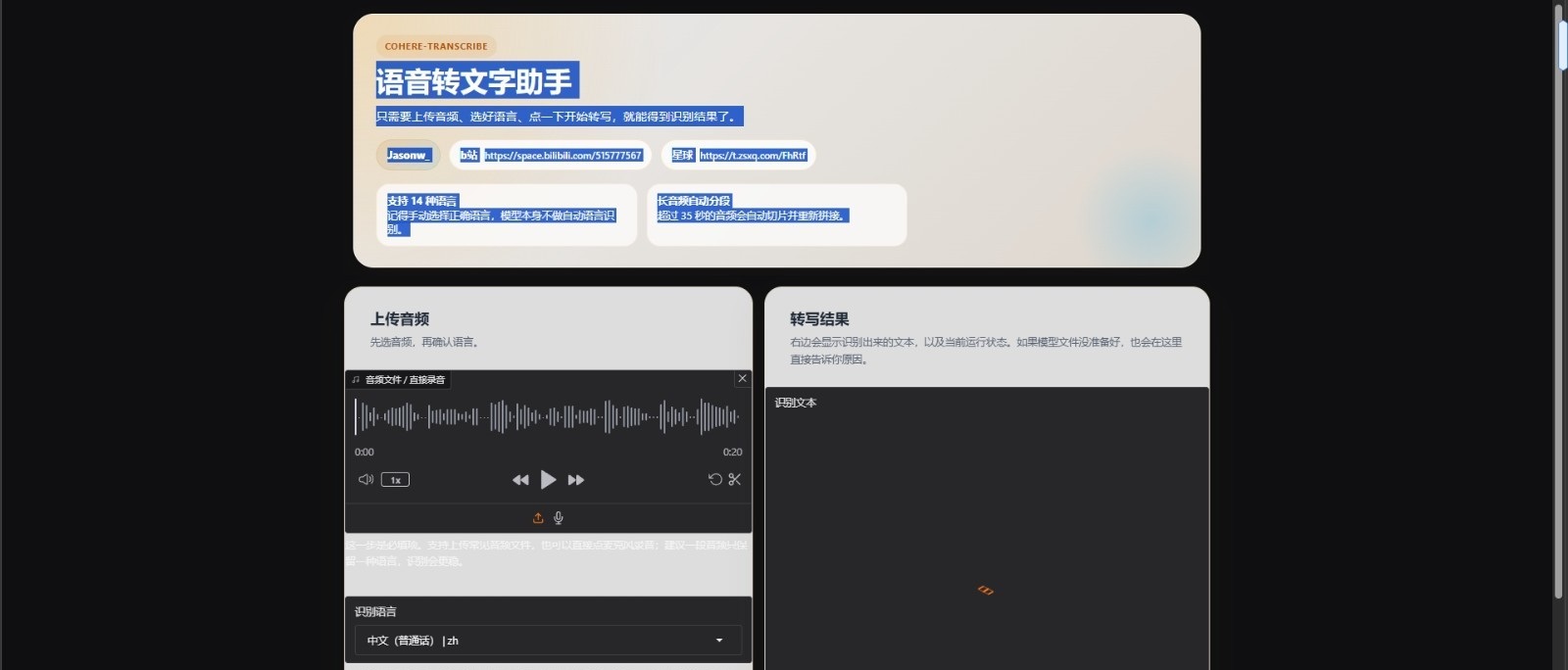Select the upload file source icon
This screenshot has width=1568, height=670.
click(x=538, y=518)
